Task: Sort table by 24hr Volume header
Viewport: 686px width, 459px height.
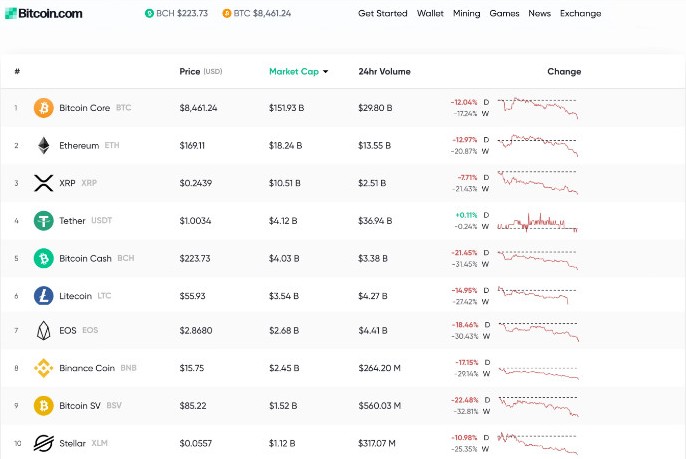Action: coord(385,71)
